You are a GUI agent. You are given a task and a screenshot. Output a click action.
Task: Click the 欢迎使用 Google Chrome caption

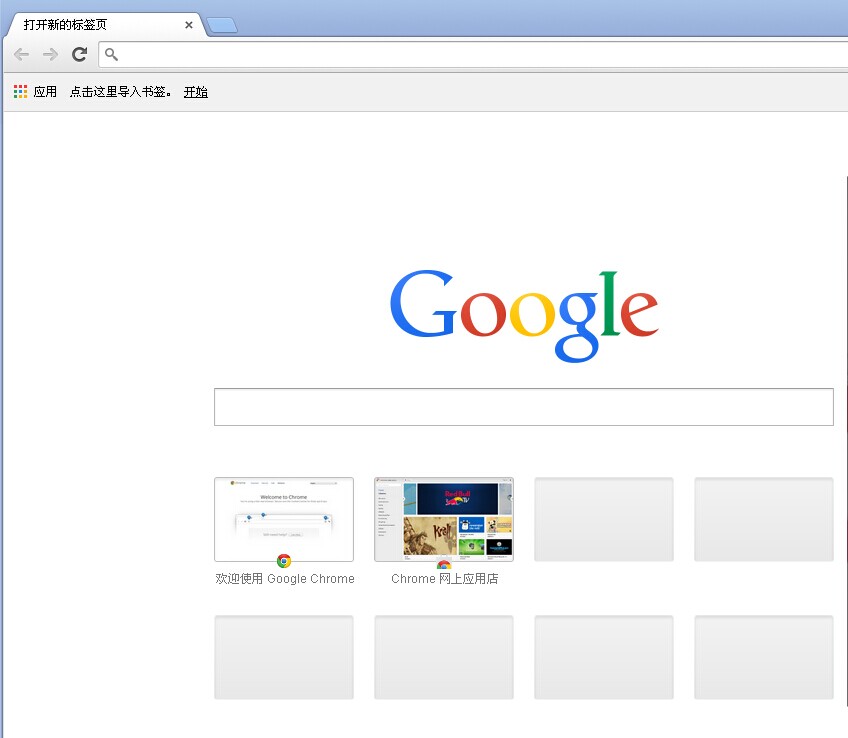285,579
